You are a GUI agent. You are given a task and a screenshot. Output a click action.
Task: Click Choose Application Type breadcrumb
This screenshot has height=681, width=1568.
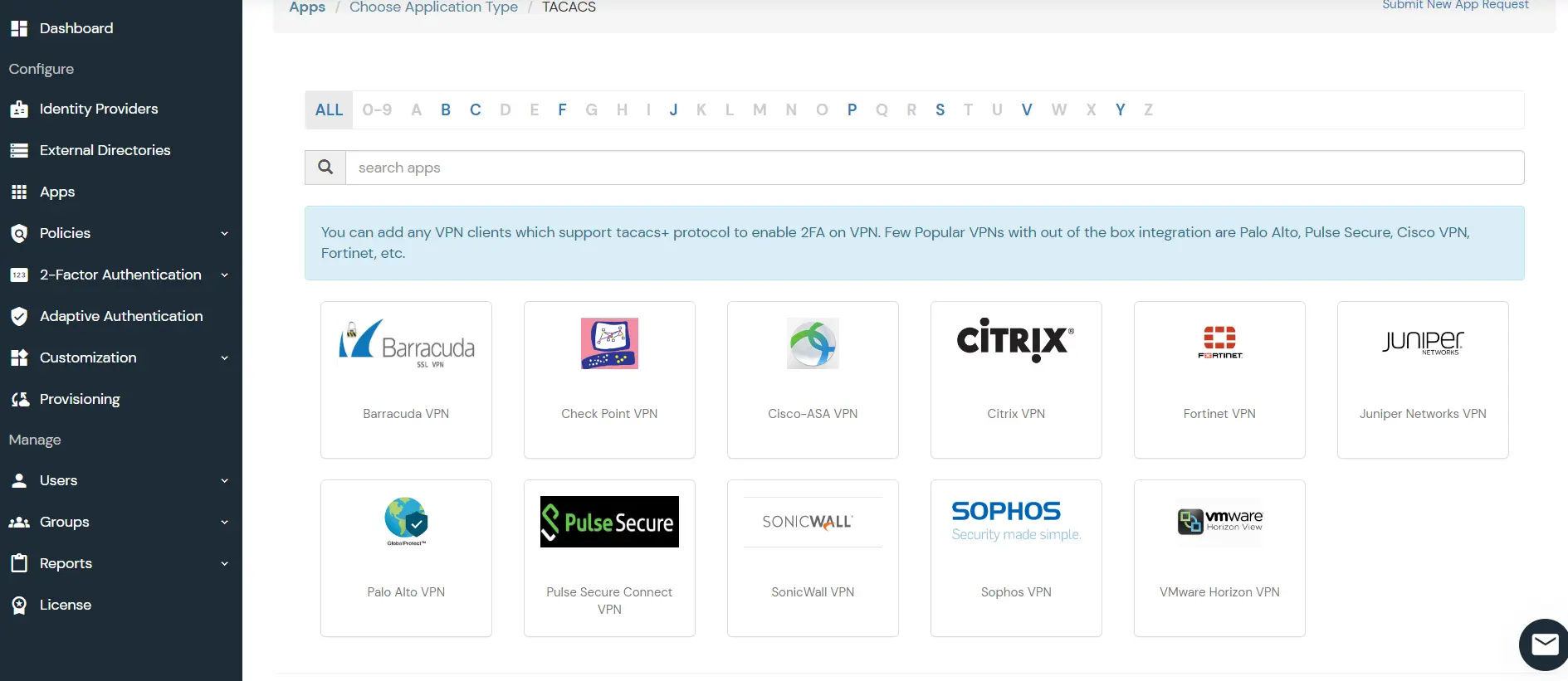(x=433, y=7)
